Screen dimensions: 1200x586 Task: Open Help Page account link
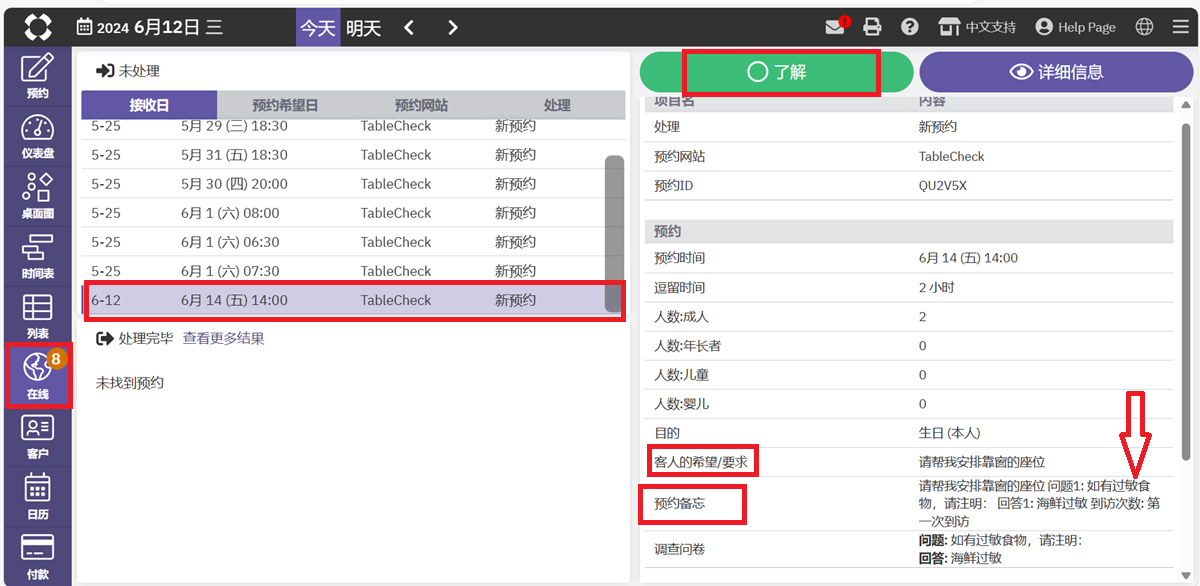1075,27
